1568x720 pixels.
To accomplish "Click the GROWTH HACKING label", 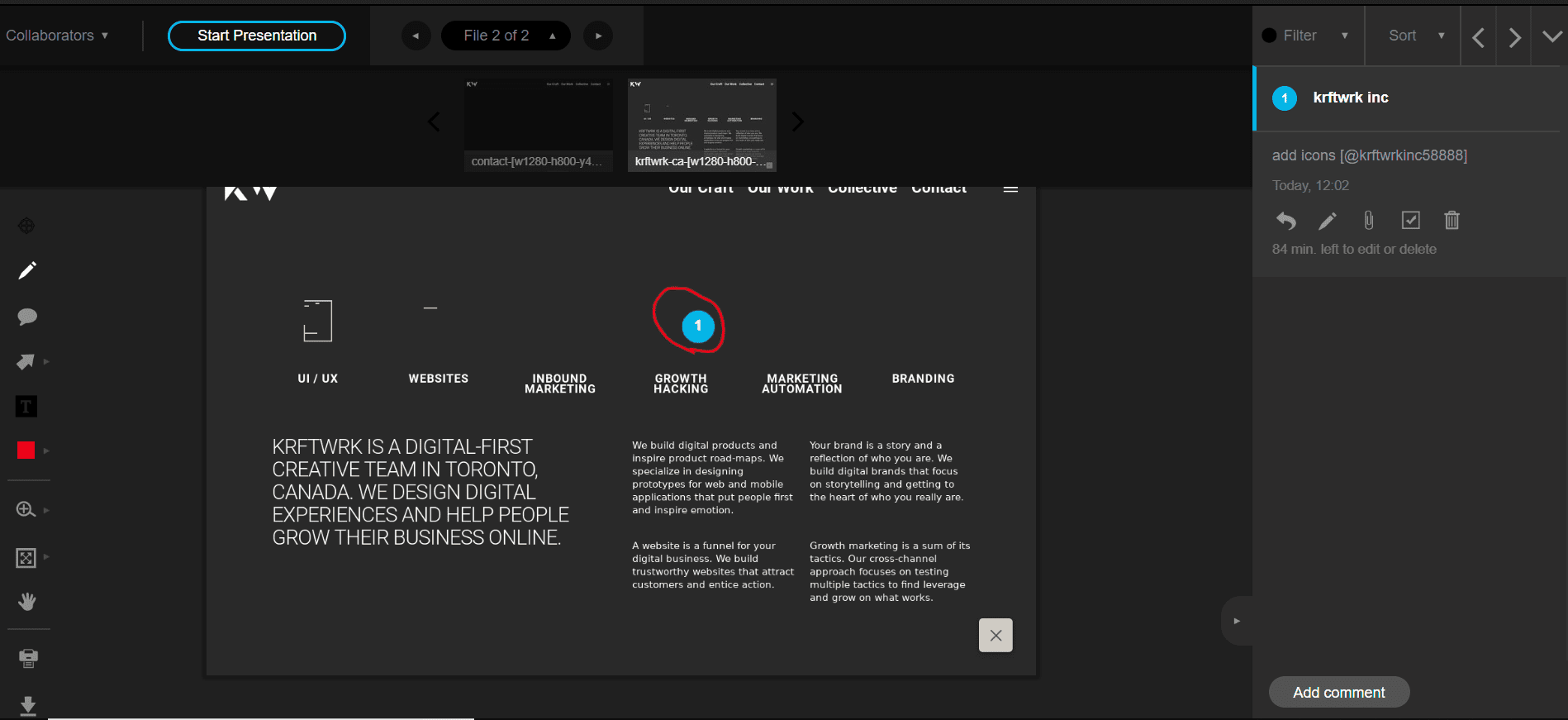I will pos(681,384).
